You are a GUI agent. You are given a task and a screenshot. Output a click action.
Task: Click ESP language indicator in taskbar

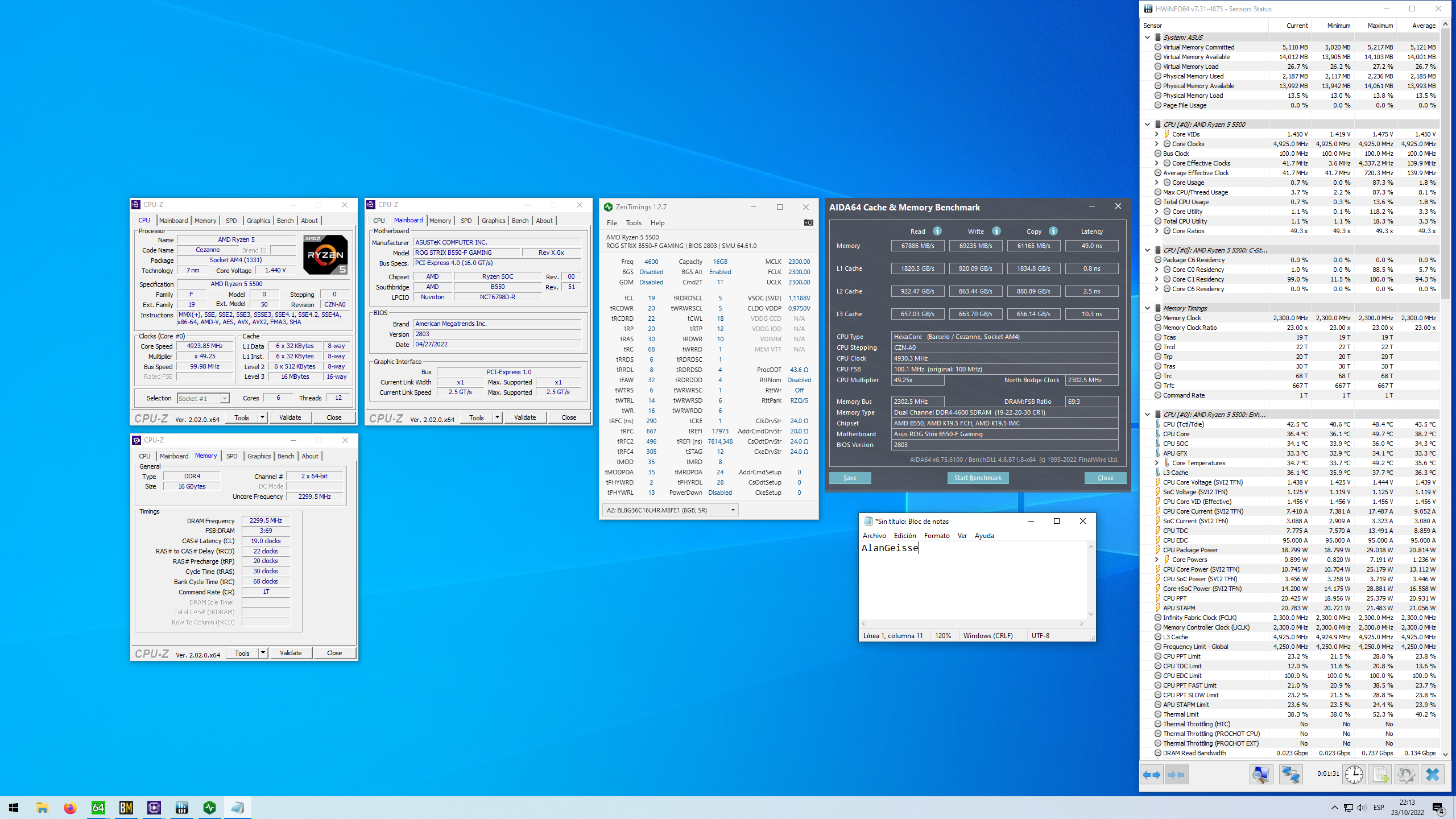point(1378,808)
